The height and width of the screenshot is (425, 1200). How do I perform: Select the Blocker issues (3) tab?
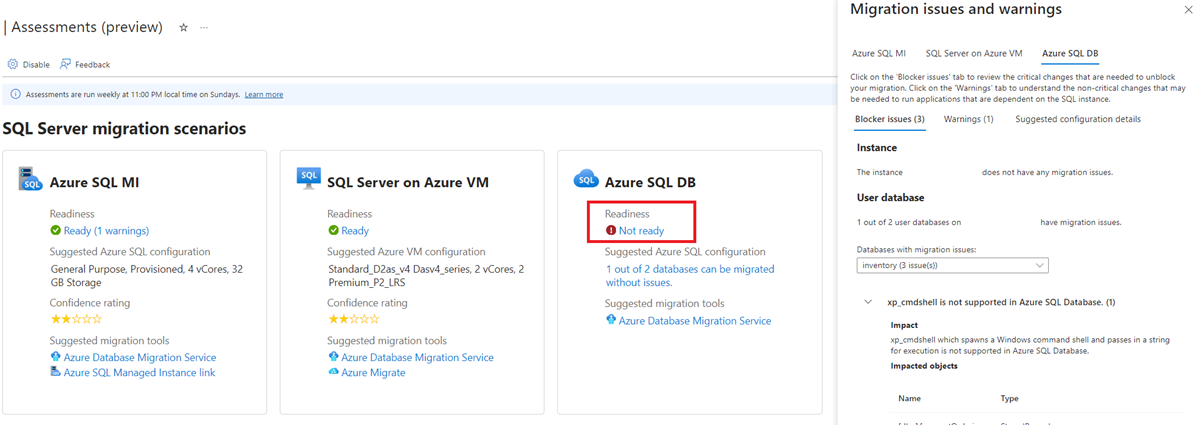(890, 119)
